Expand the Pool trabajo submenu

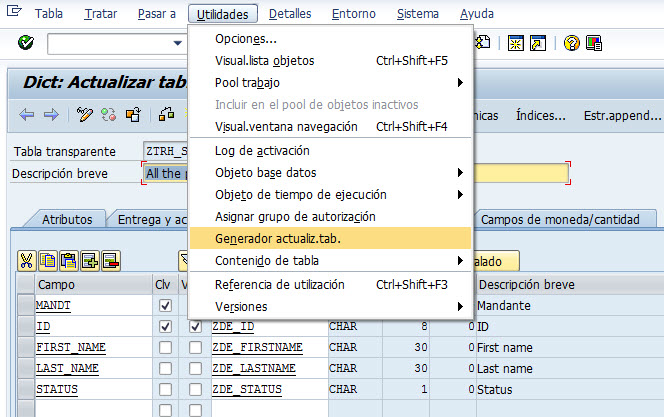(x=460, y=83)
